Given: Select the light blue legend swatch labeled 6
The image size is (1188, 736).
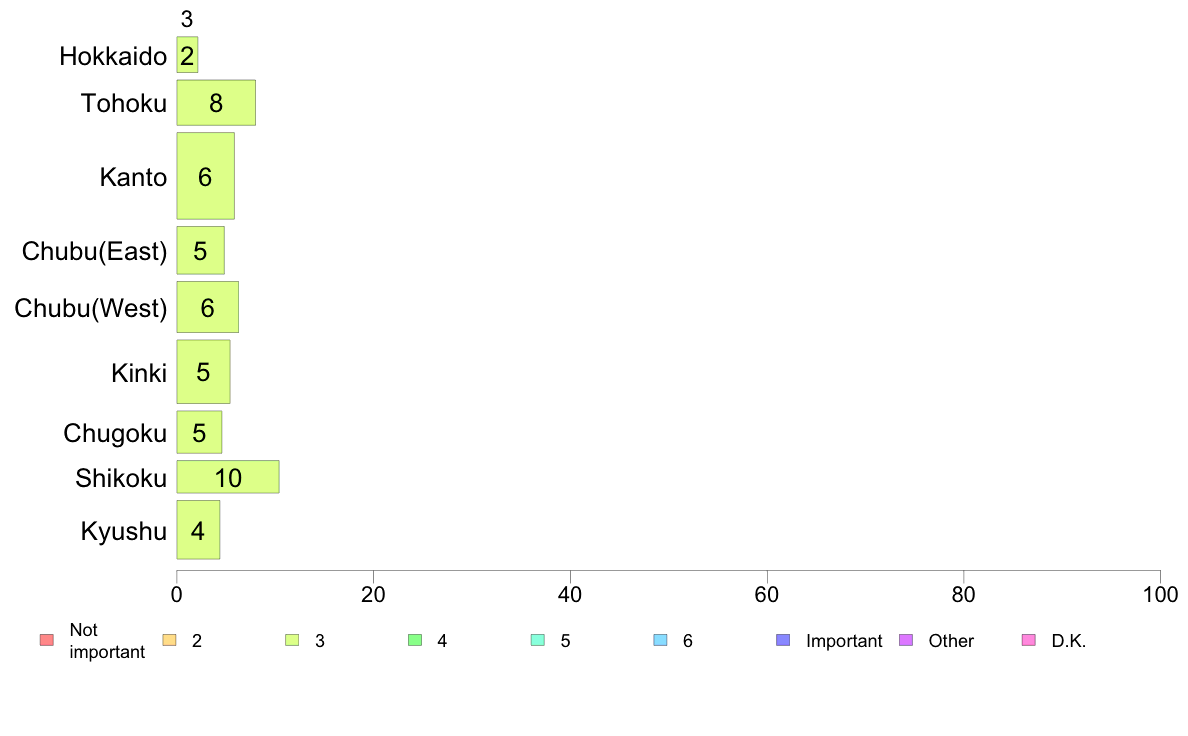Looking at the screenshot, I should 661,640.
